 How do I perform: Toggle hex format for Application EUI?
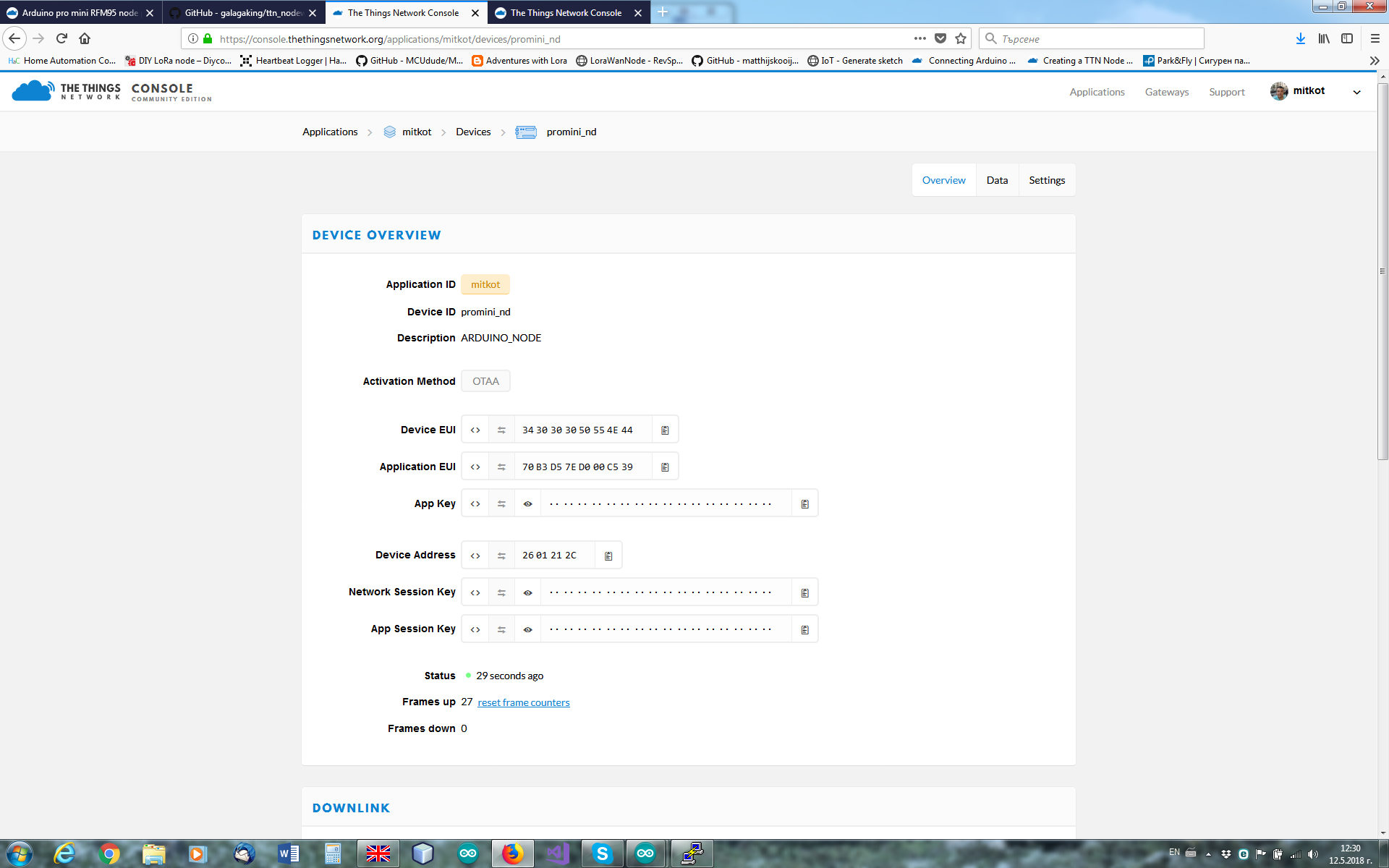point(475,467)
